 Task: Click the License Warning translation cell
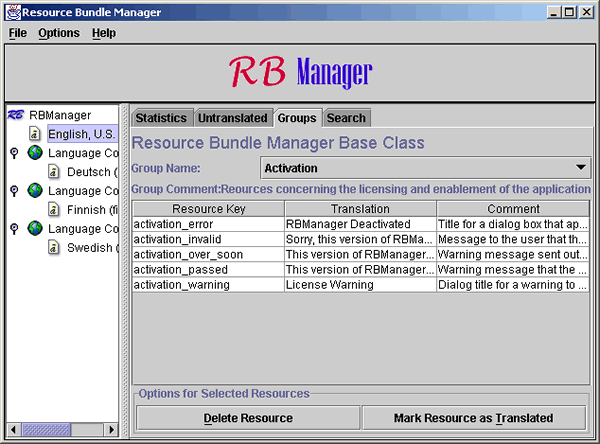[360, 285]
